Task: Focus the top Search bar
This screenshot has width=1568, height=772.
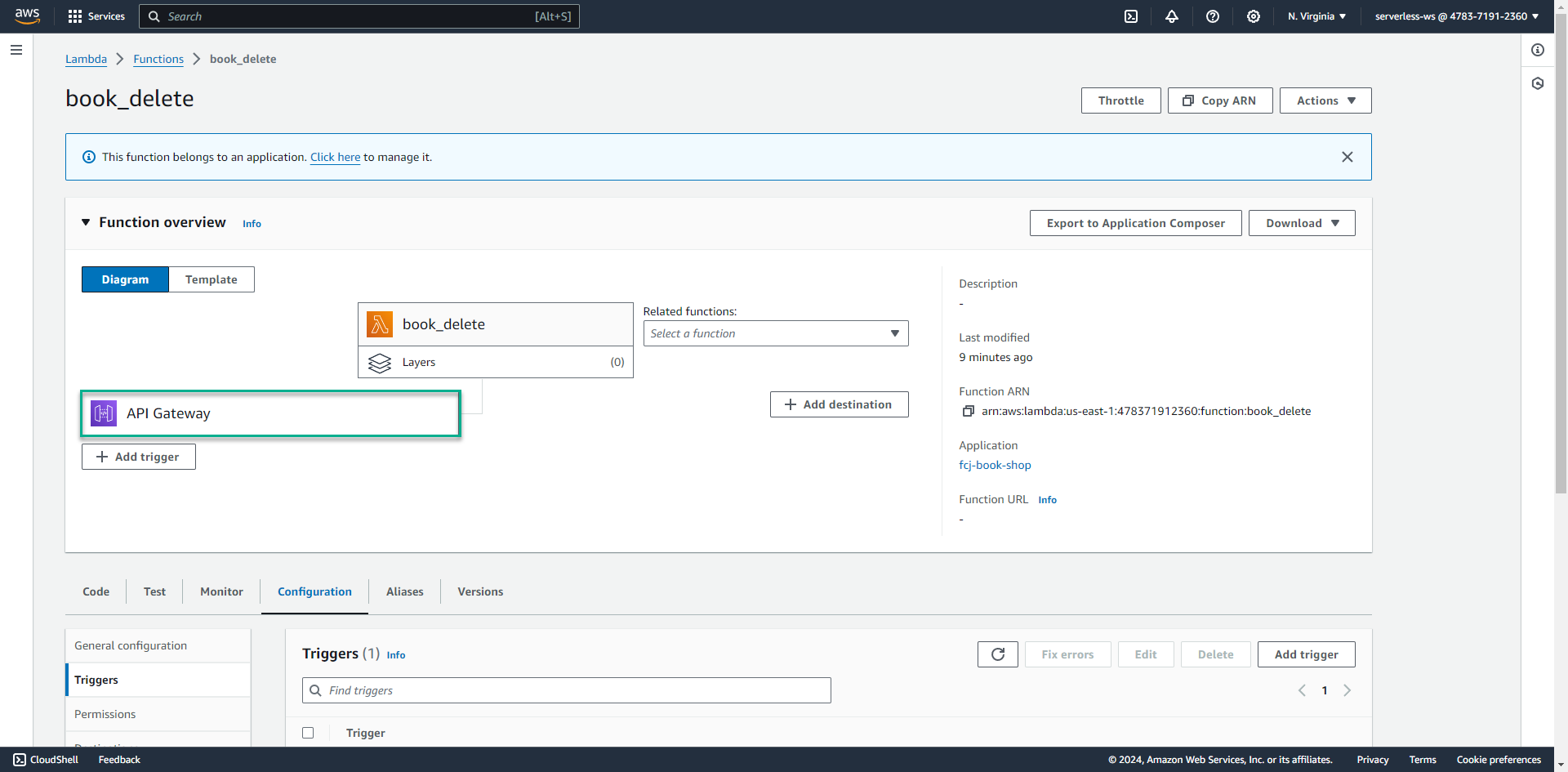Action: point(359,16)
